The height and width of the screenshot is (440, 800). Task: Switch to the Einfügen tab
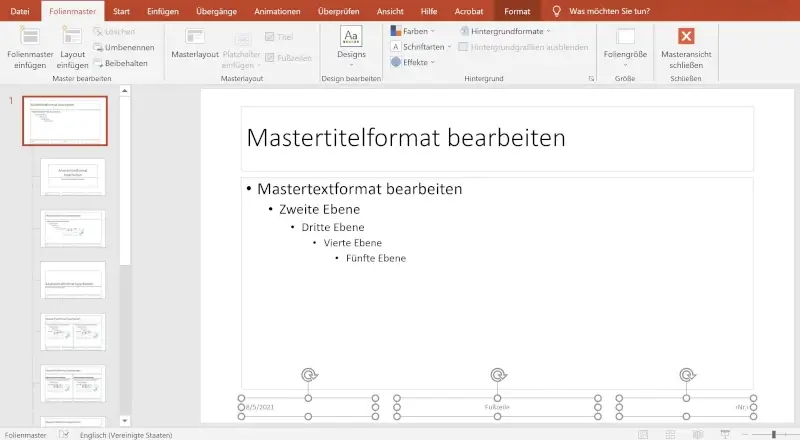(x=162, y=11)
